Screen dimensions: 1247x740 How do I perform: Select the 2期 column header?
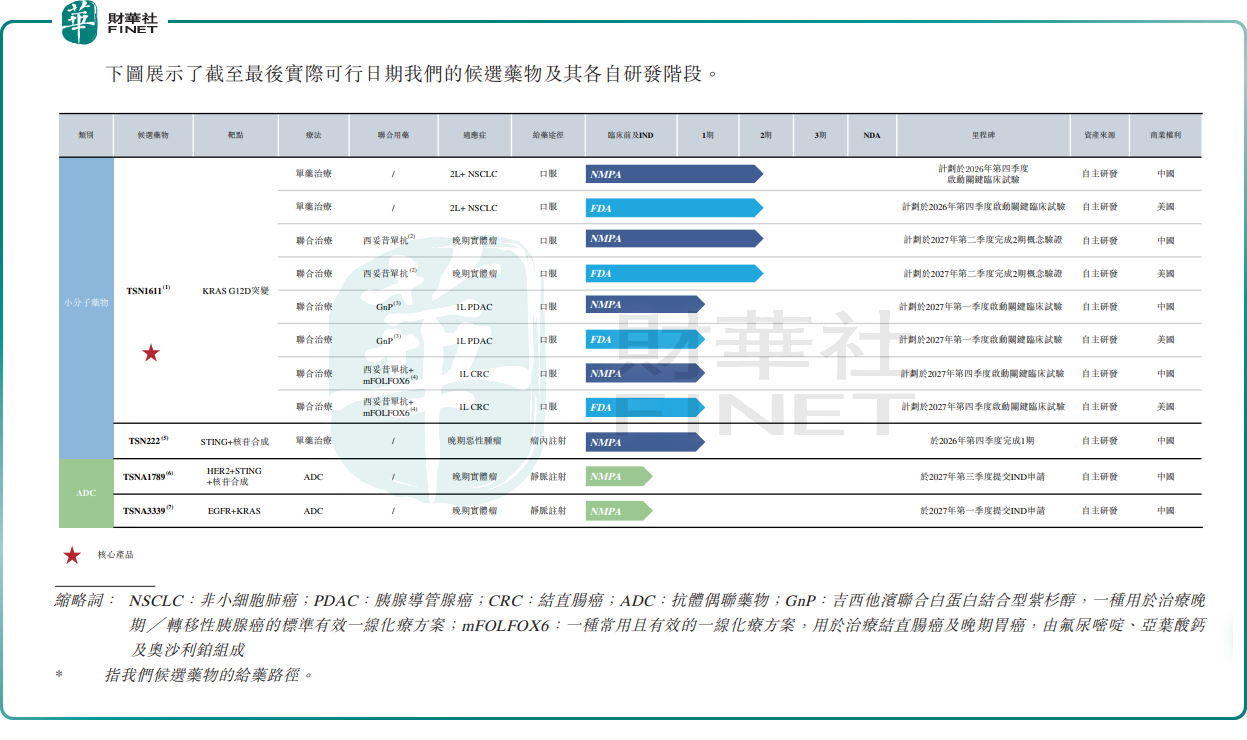[766, 135]
